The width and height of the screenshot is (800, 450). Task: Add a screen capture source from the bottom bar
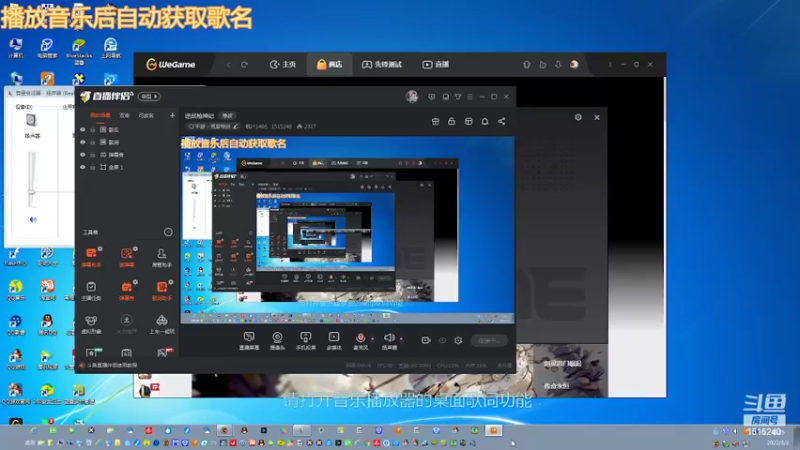[x=249, y=341]
